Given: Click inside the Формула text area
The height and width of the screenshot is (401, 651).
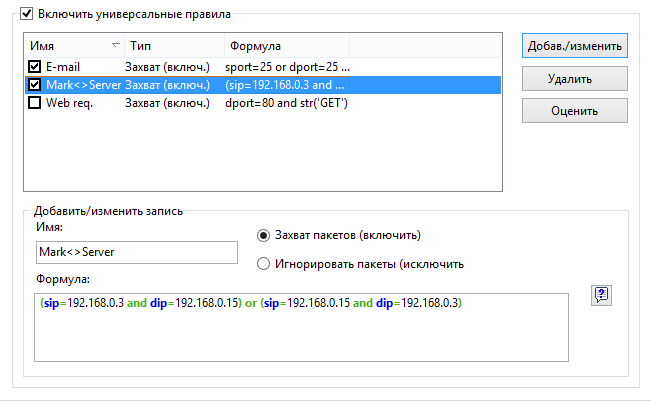Looking at the screenshot, I should point(301,328).
